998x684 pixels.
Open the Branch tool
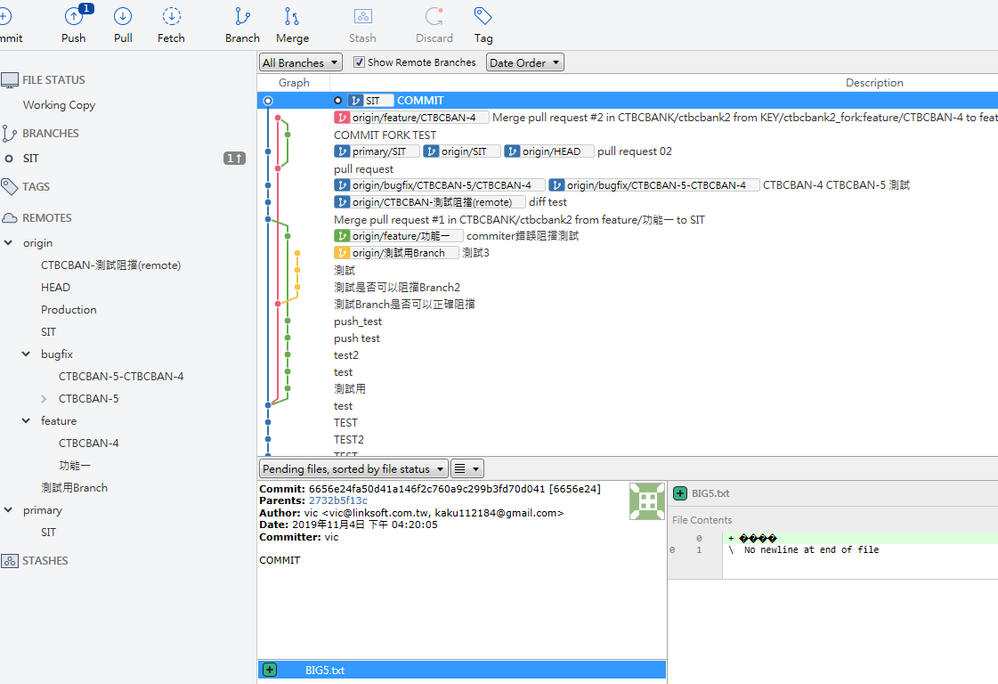242,24
